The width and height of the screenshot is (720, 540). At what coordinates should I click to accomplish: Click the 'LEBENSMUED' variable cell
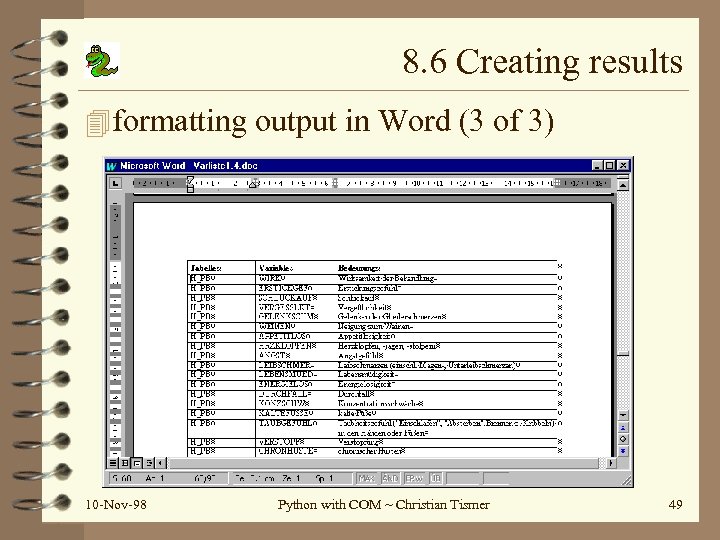(296, 375)
